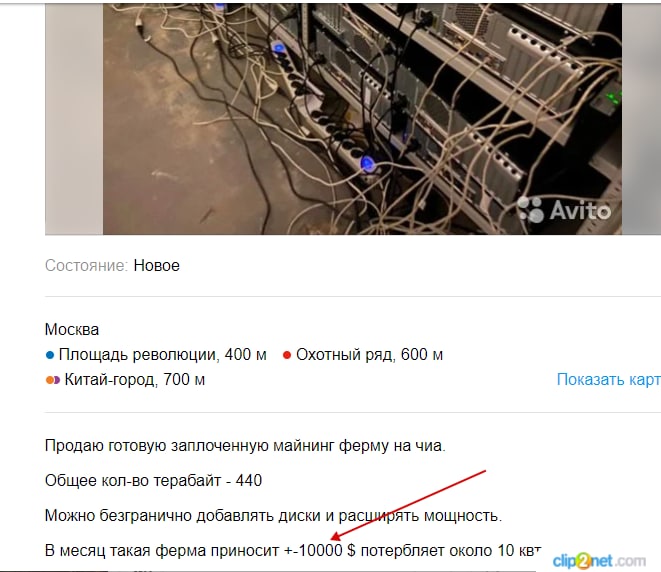661x572 pixels.
Task: Open the Показать карту link
Action: (609, 379)
